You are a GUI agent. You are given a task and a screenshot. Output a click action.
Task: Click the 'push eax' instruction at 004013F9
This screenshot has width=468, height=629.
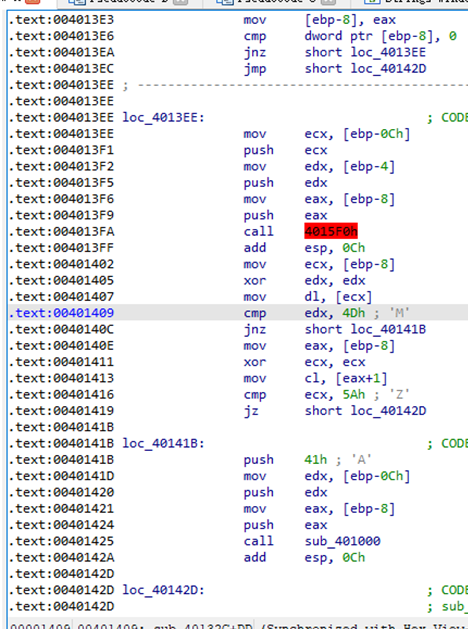[x=285, y=215]
